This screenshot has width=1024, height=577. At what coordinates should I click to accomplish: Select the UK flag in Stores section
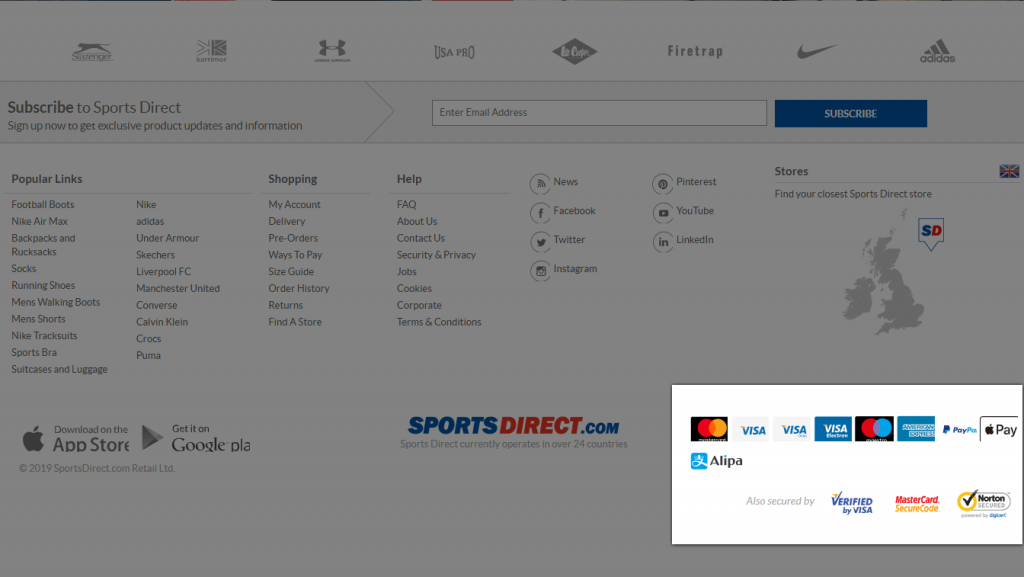click(x=1011, y=171)
